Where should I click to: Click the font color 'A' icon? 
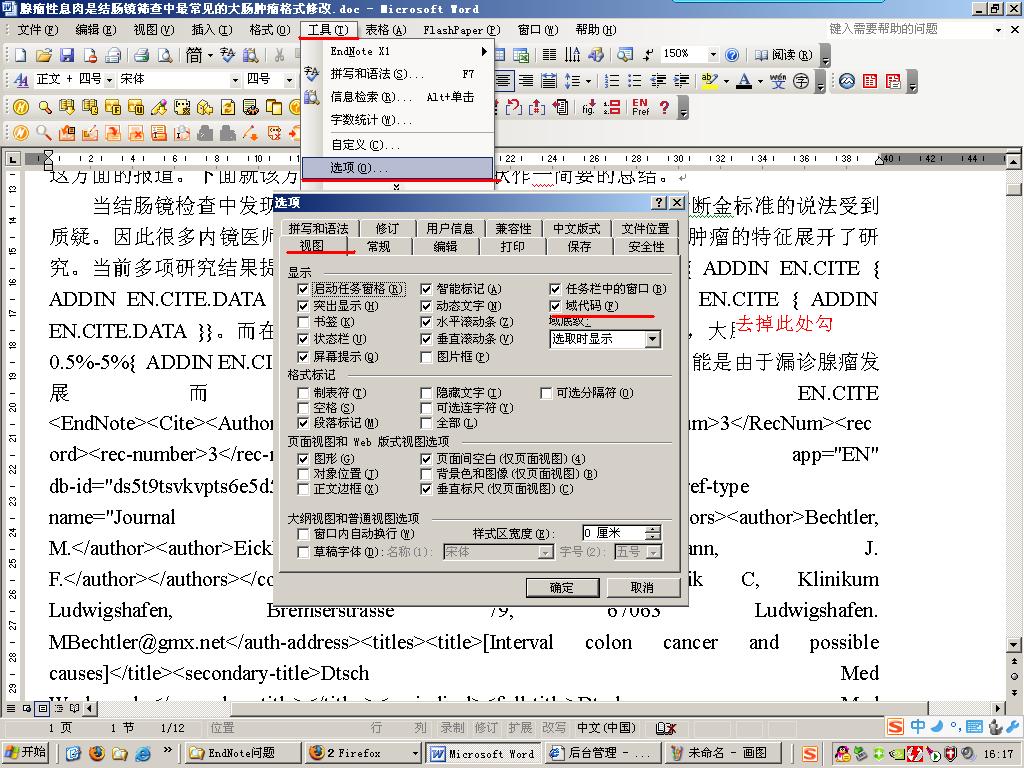[x=742, y=81]
